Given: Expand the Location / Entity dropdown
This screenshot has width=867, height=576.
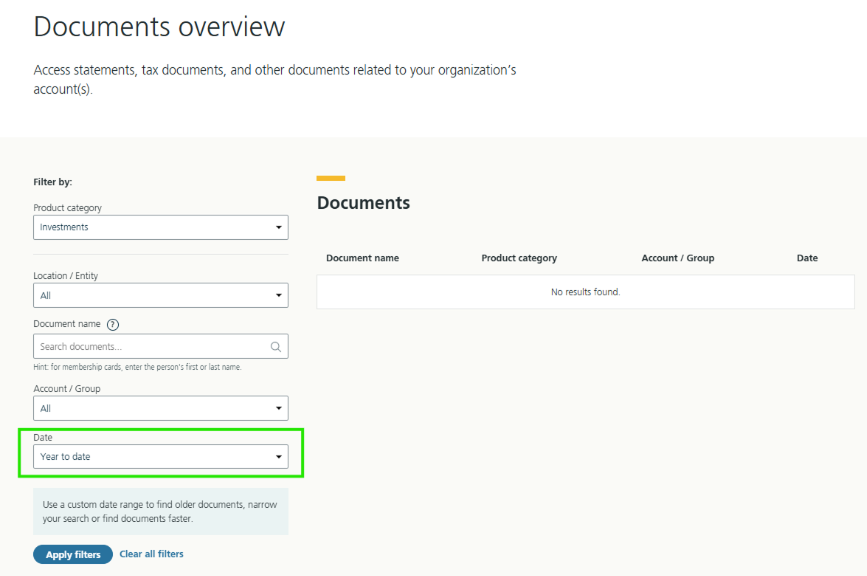Looking at the screenshot, I should click(160, 295).
